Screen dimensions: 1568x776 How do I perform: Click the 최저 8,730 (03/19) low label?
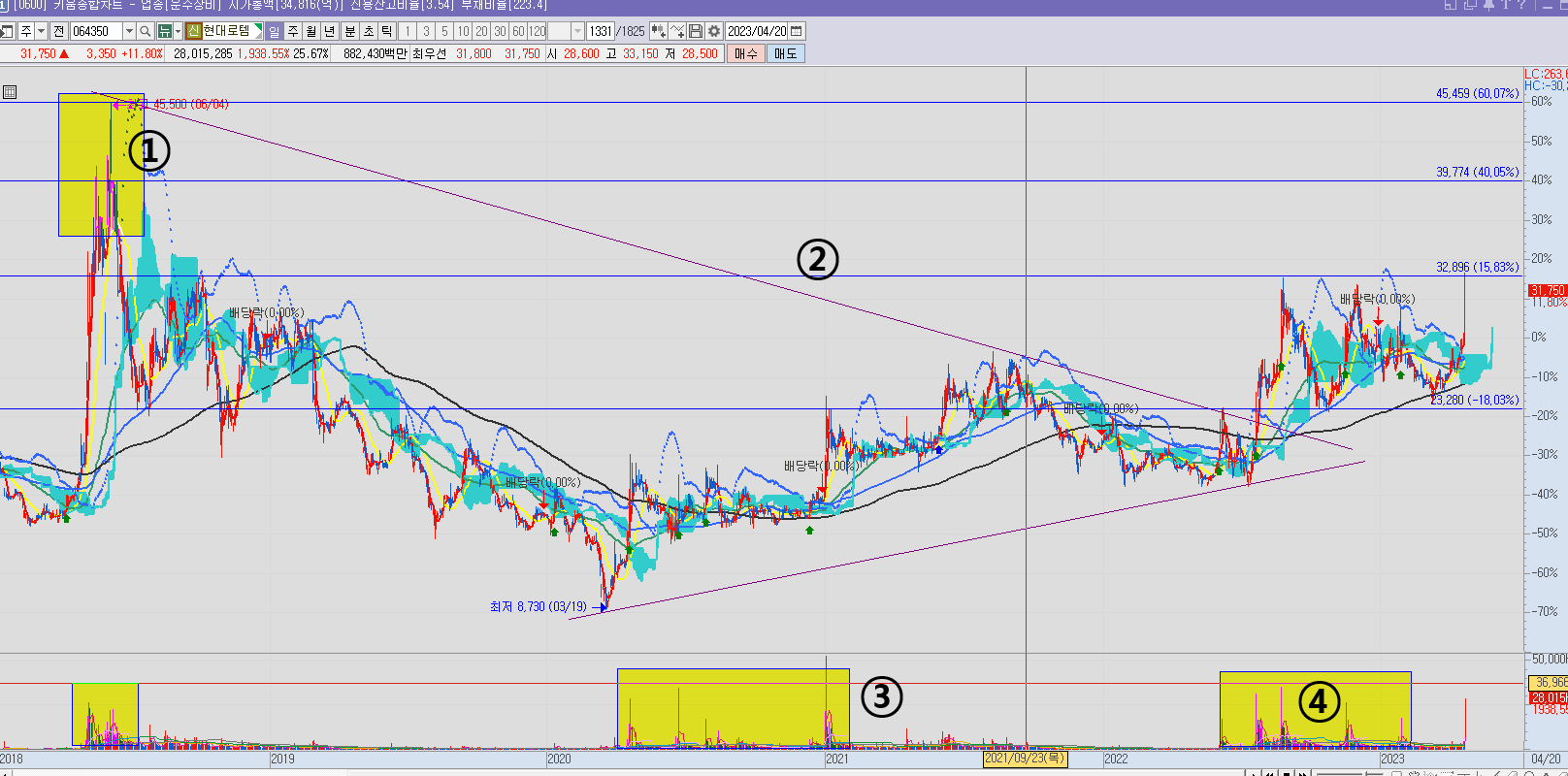tap(538, 606)
